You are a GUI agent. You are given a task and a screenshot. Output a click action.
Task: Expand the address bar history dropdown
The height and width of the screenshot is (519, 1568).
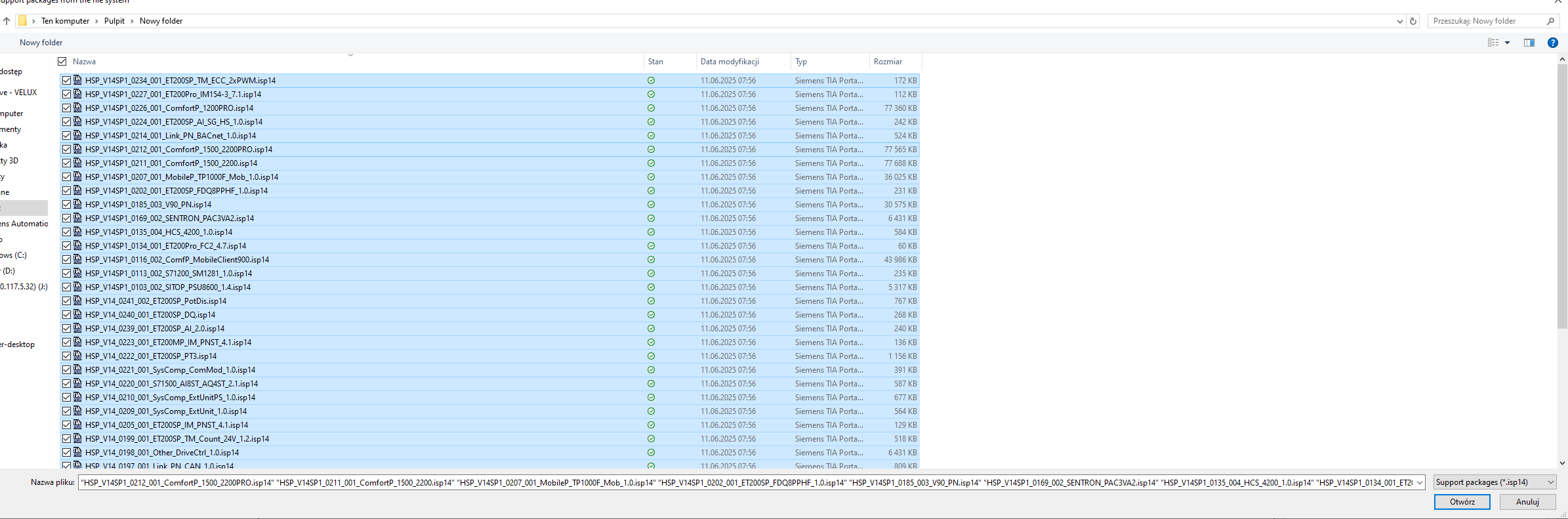1399,21
